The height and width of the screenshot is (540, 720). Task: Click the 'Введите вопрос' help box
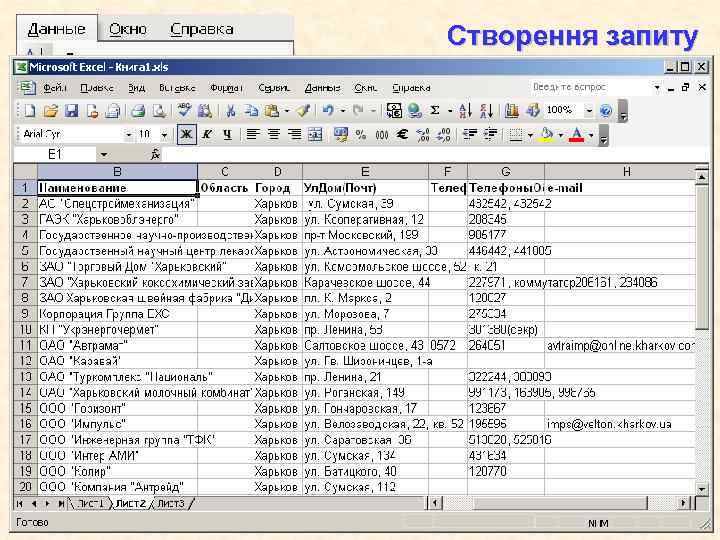click(x=589, y=87)
